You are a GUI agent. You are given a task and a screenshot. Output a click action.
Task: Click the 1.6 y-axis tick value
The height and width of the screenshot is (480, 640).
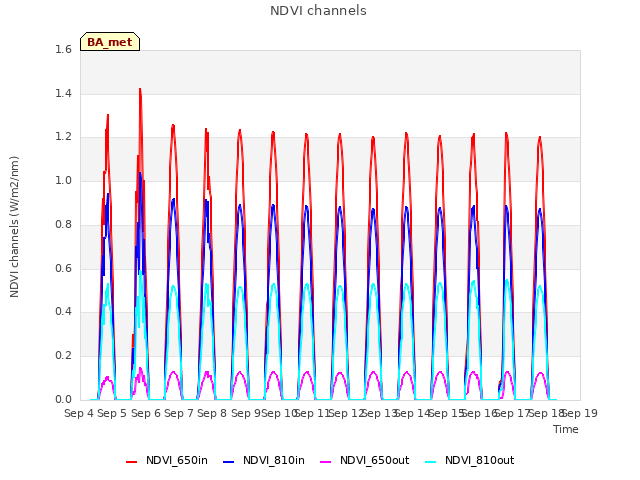tap(63, 49)
